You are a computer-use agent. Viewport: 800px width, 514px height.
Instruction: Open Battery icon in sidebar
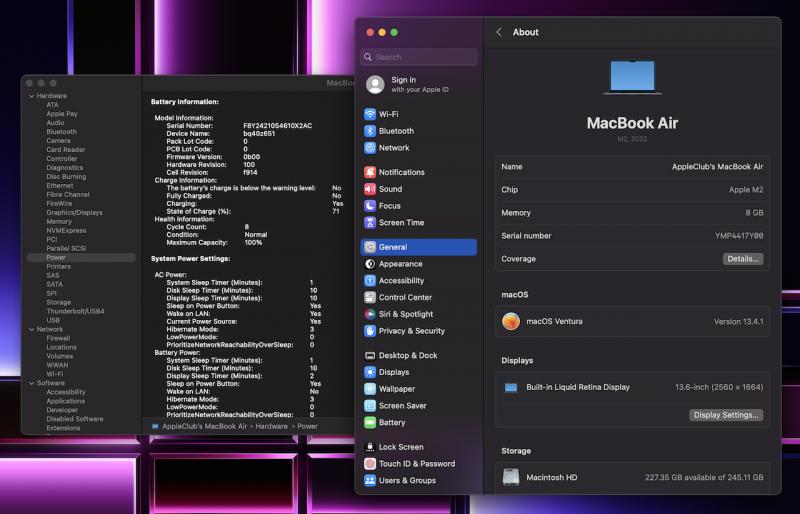[370, 423]
